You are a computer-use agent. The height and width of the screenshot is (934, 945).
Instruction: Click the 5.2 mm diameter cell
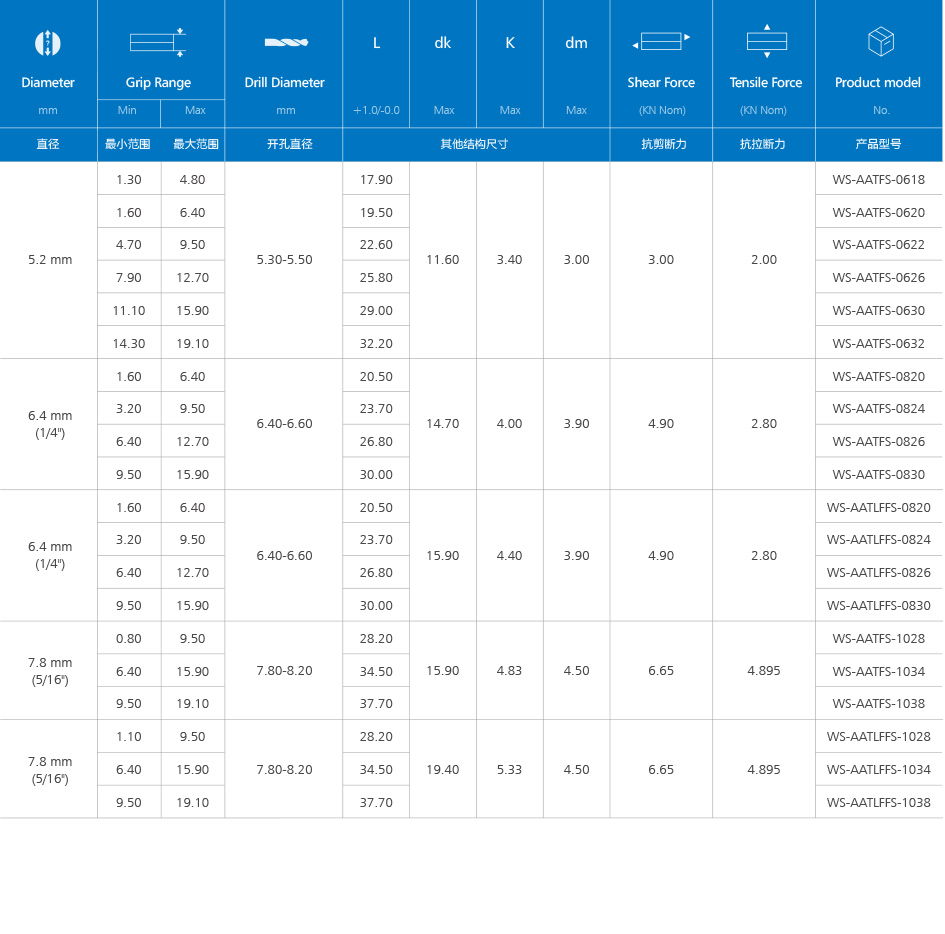coord(49,260)
